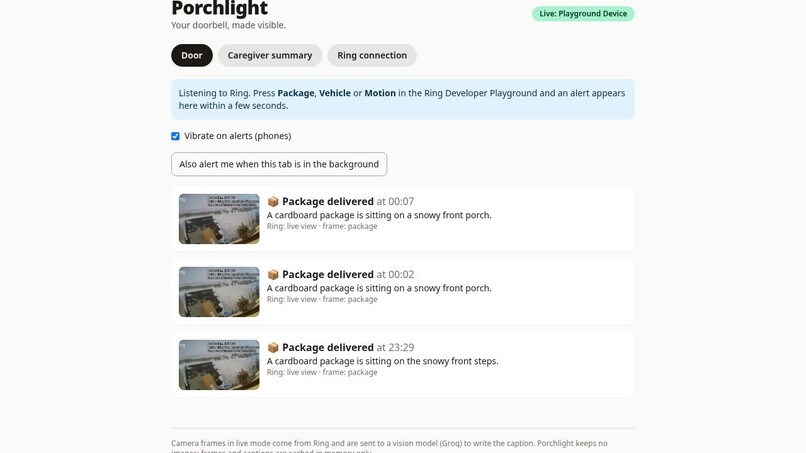The image size is (806, 453).
Task: Open the 00:07 package alert thumbnail
Action: (219, 219)
